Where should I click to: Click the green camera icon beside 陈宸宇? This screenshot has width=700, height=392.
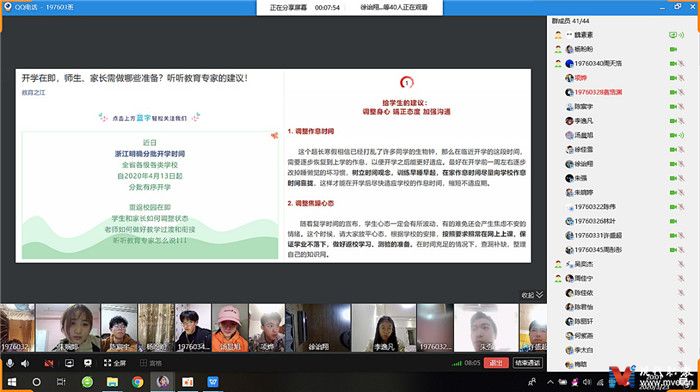pos(673,107)
